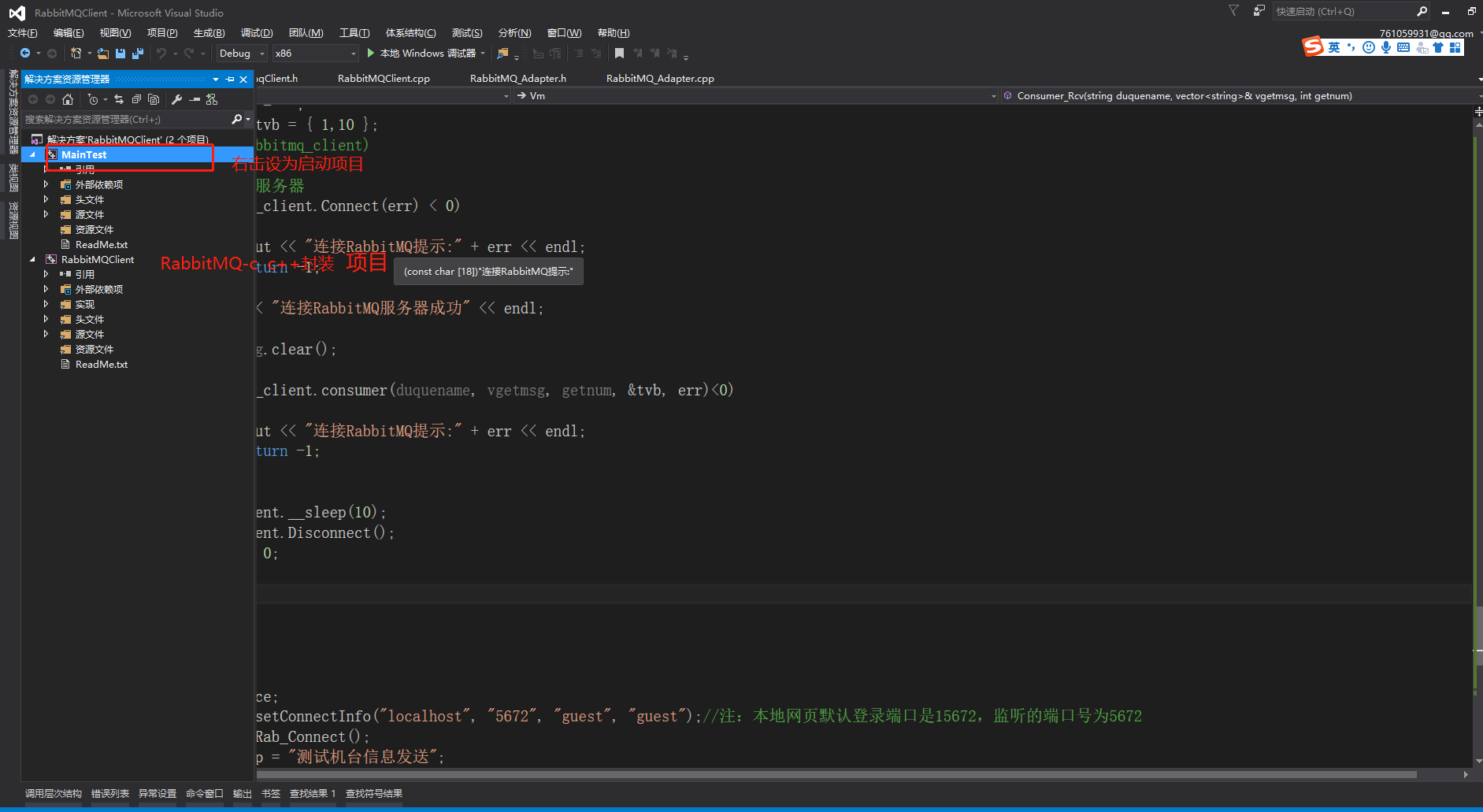Switch to RabbitMQ_Adapter.cpp tab
This screenshot has width=1483, height=812.
660,79
